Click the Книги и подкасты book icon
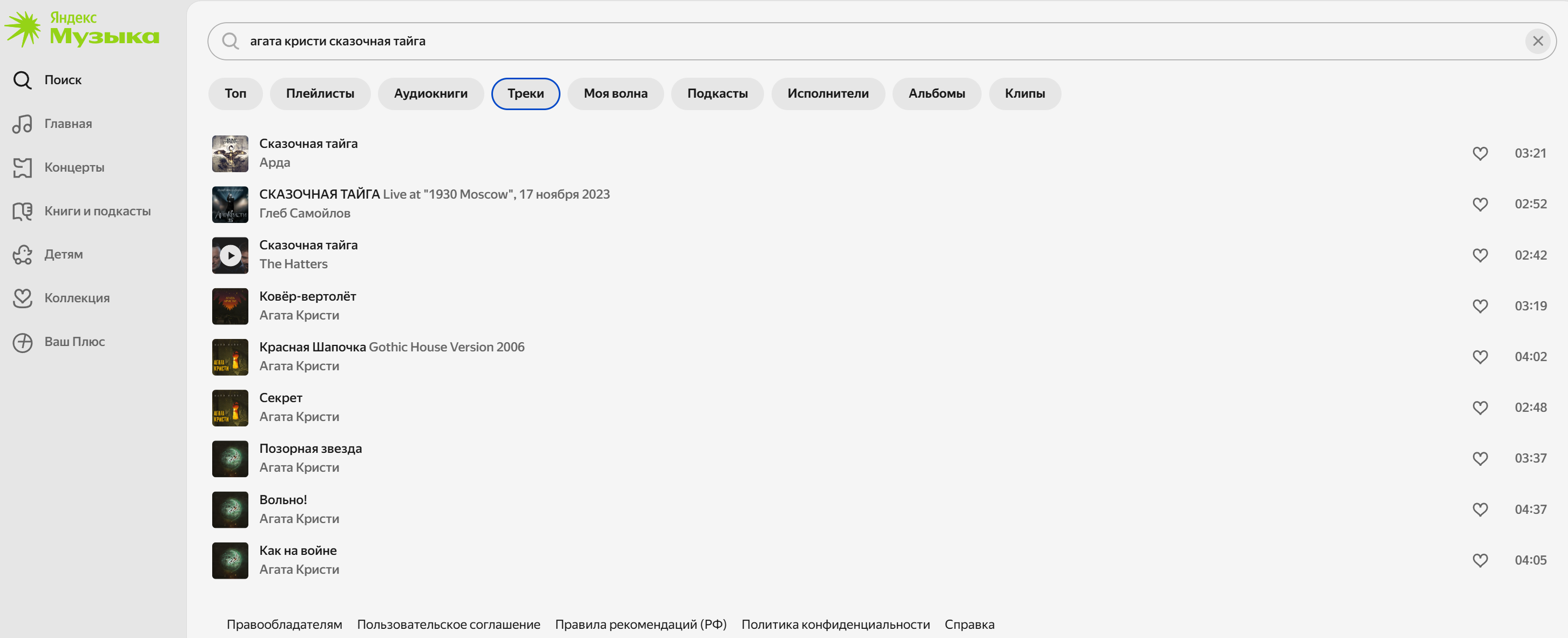Viewport: 1568px width, 638px height. point(23,211)
